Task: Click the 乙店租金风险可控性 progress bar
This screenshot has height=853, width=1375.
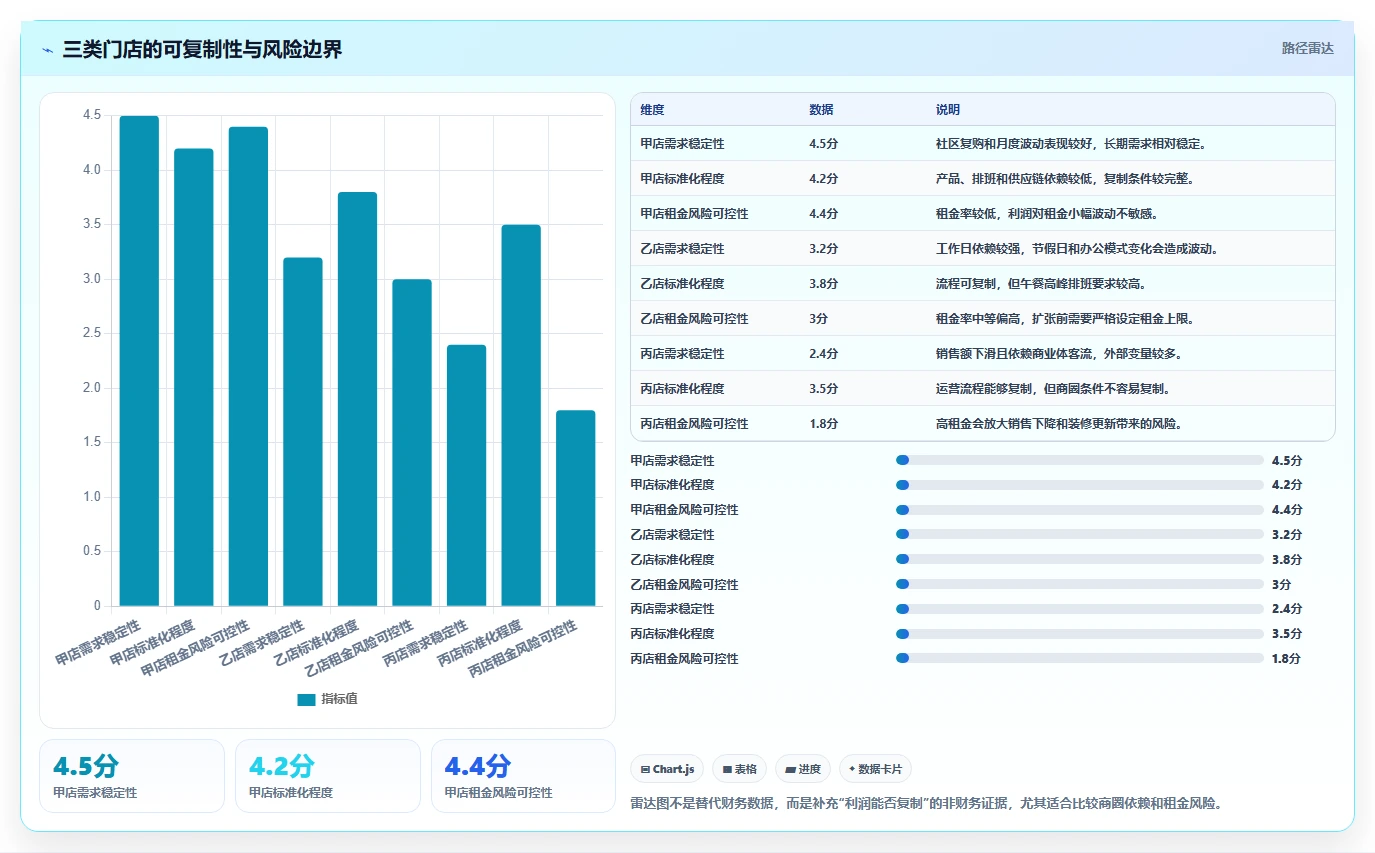Action: click(x=1080, y=584)
